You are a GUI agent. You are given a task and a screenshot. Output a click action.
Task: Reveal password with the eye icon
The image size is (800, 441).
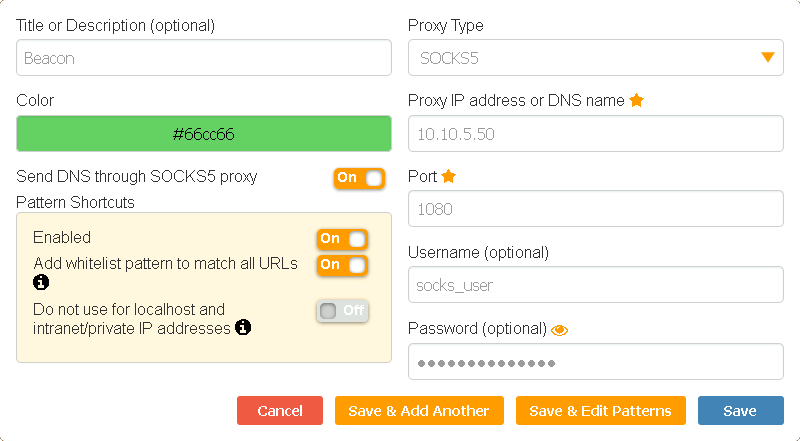click(x=559, y=329)
